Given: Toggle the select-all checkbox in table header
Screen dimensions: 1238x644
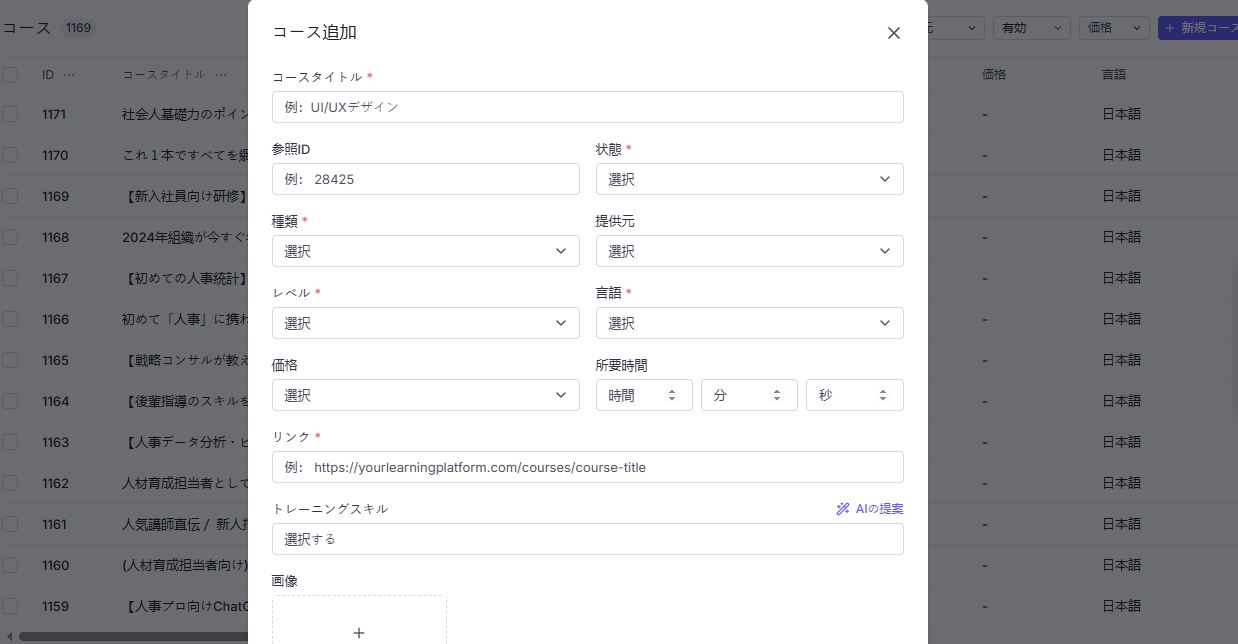Looking at the screenshot, I should click(10, 75).
